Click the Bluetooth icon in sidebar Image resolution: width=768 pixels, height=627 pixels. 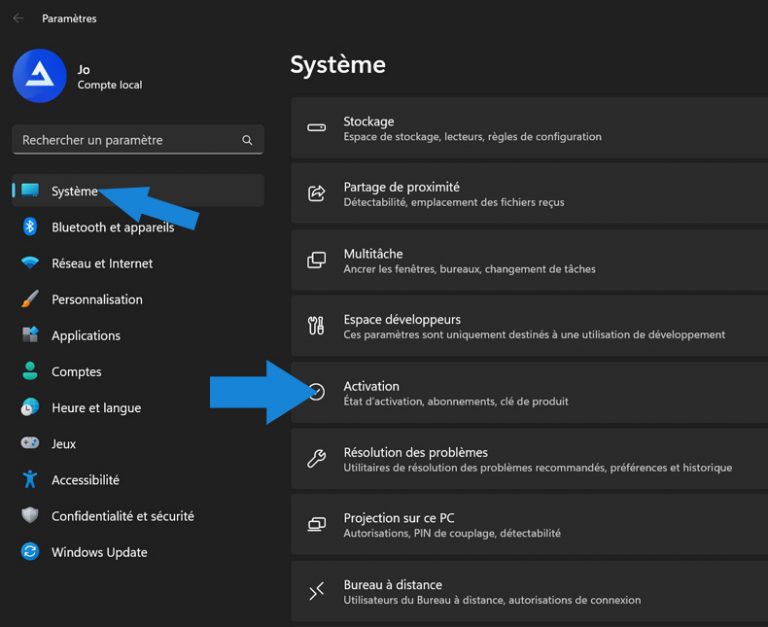coord(30,226)
